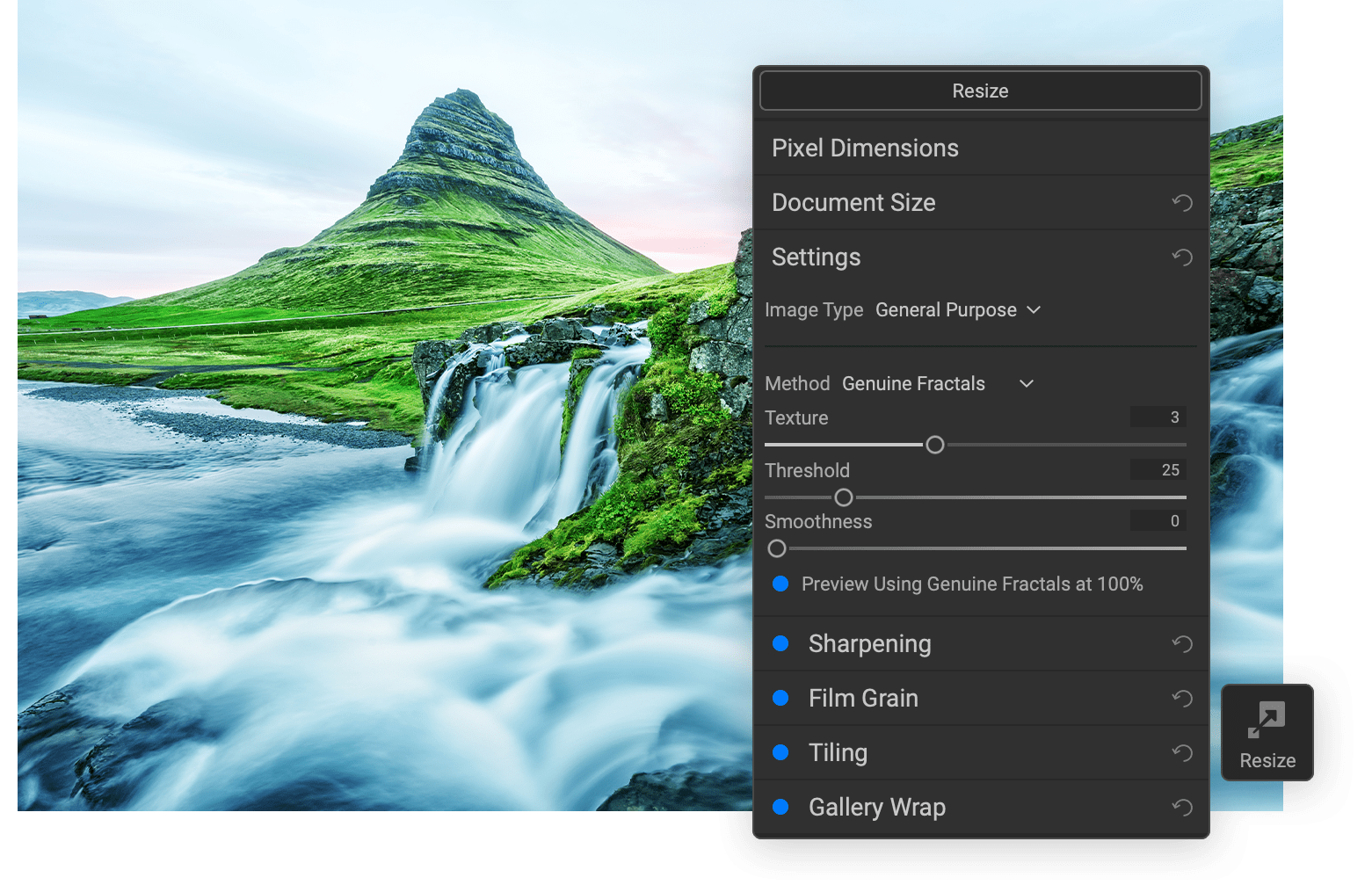Reset the Settings section
Image resolution: width=1372 pixels, height=885 pixels.
click(1182, 257)
